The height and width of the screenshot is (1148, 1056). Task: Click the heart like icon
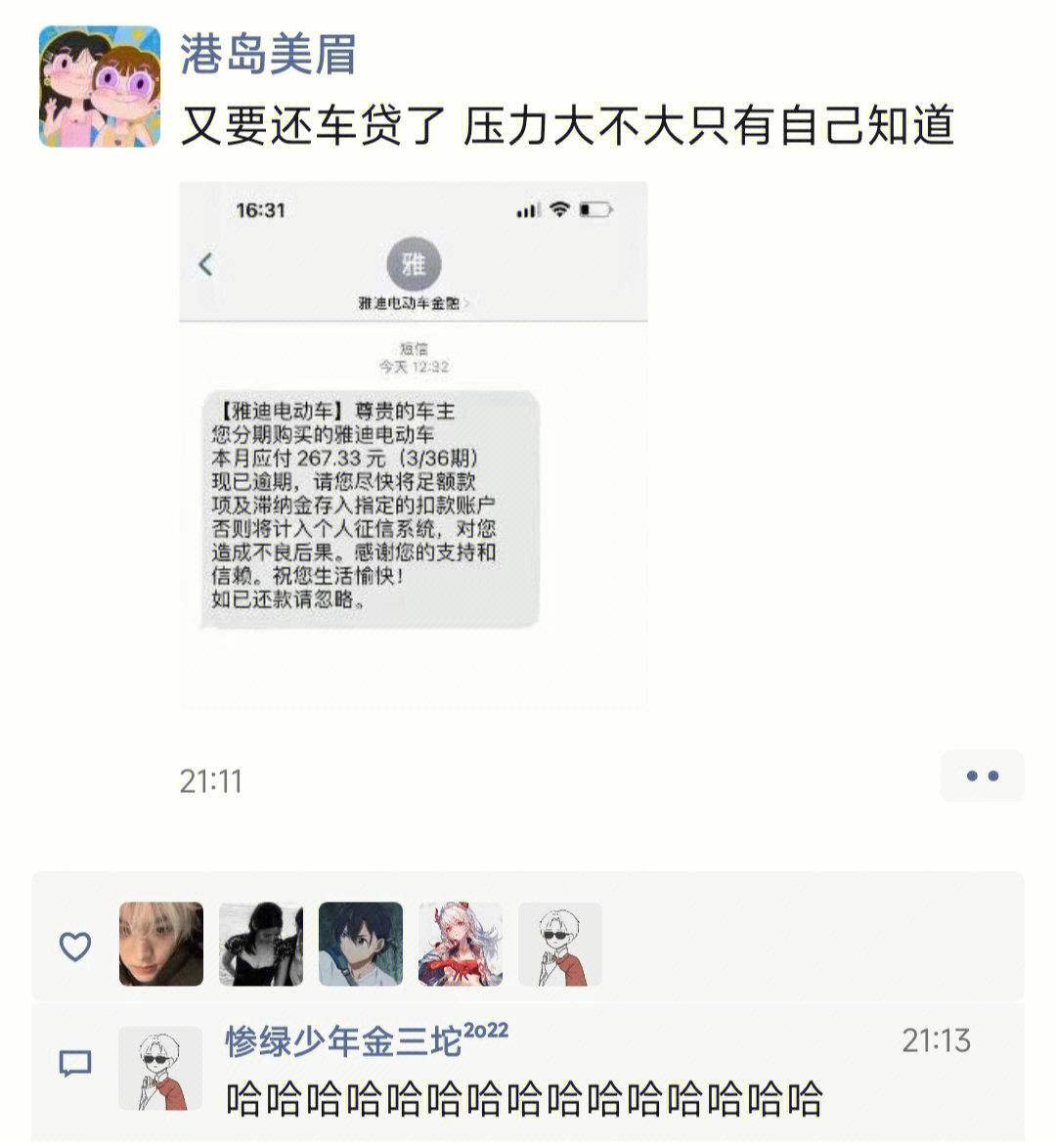coord(74,946)
